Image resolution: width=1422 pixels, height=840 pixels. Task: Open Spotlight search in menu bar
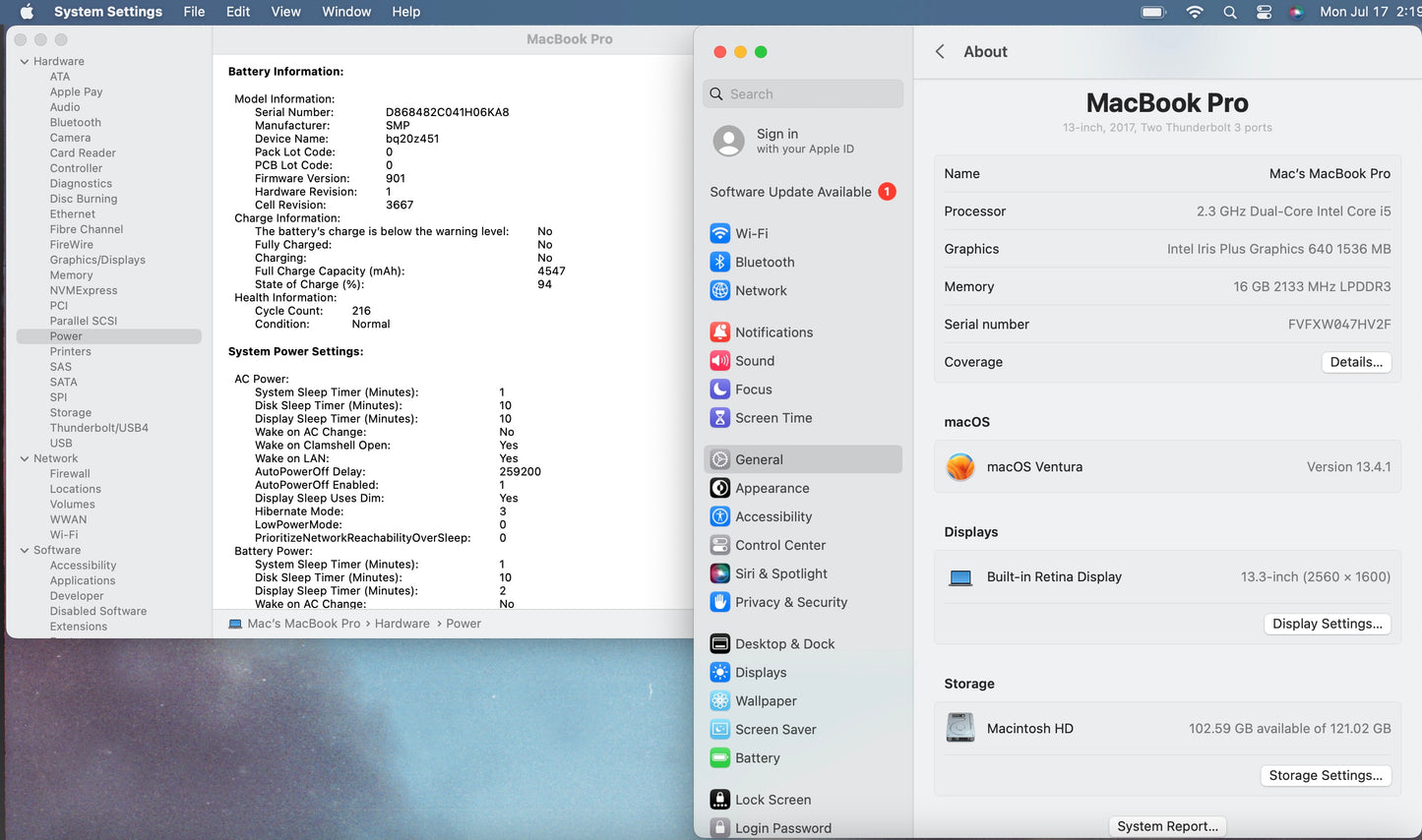click(x=1229, y=12)
